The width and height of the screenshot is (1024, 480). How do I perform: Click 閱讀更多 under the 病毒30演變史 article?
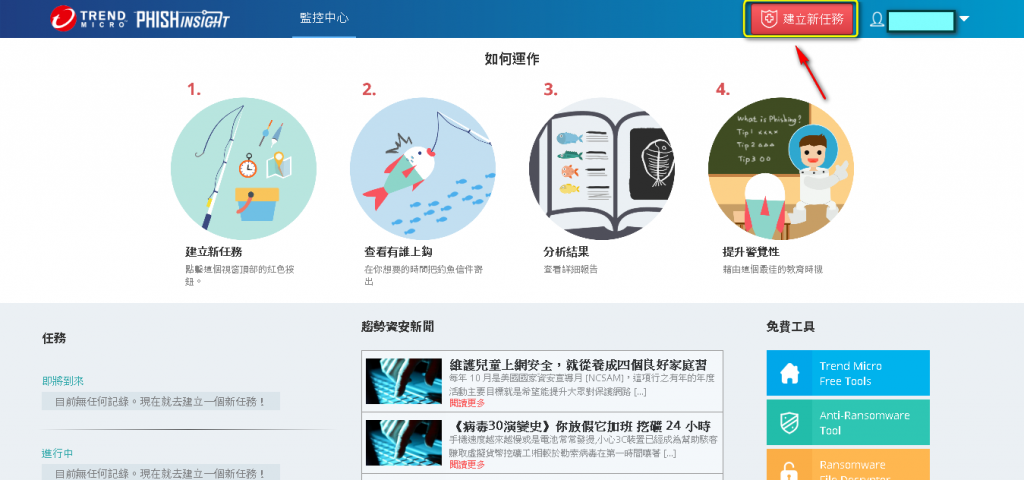467,464
